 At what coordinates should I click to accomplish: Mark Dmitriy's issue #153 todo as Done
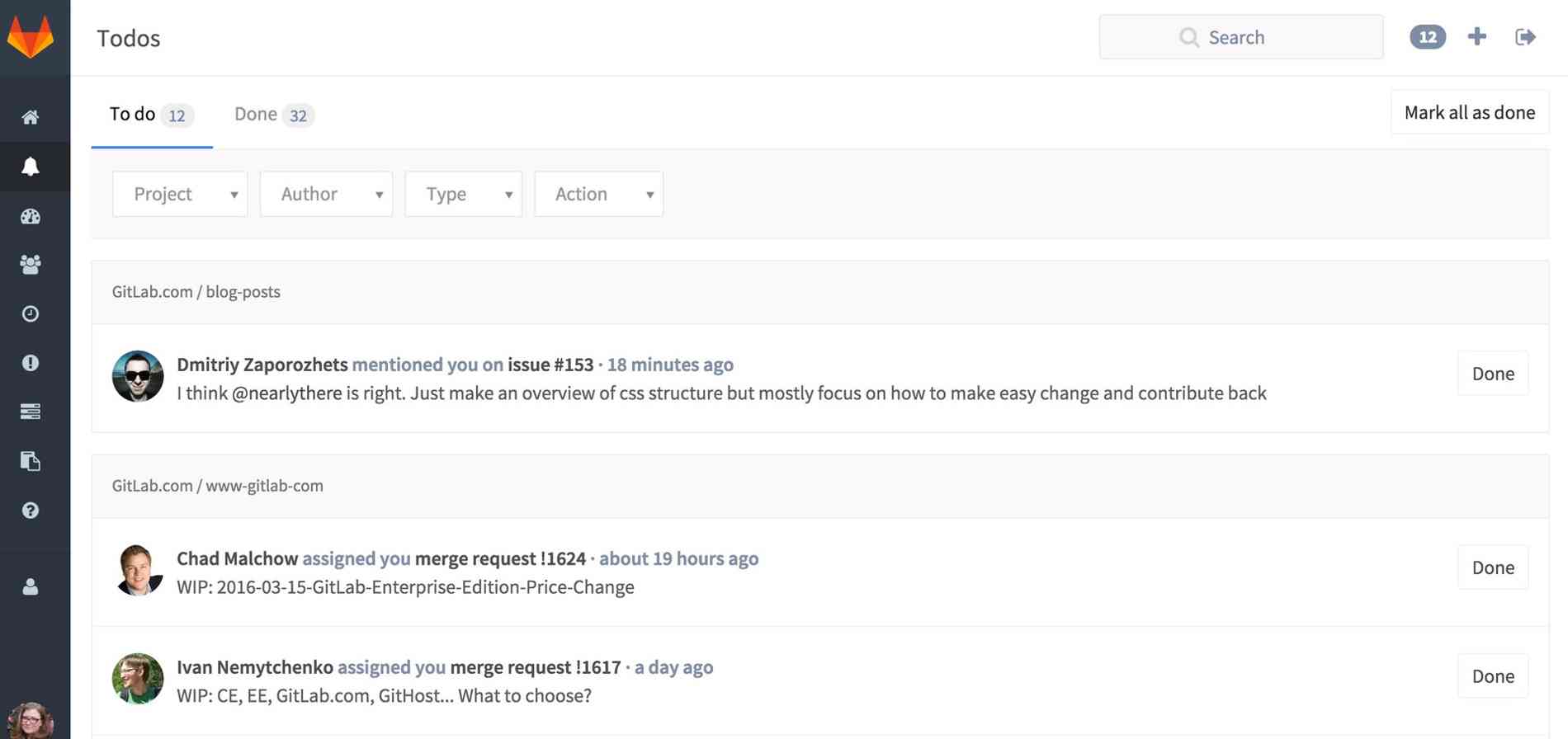pyautogui.click(x=1492, y=374)
